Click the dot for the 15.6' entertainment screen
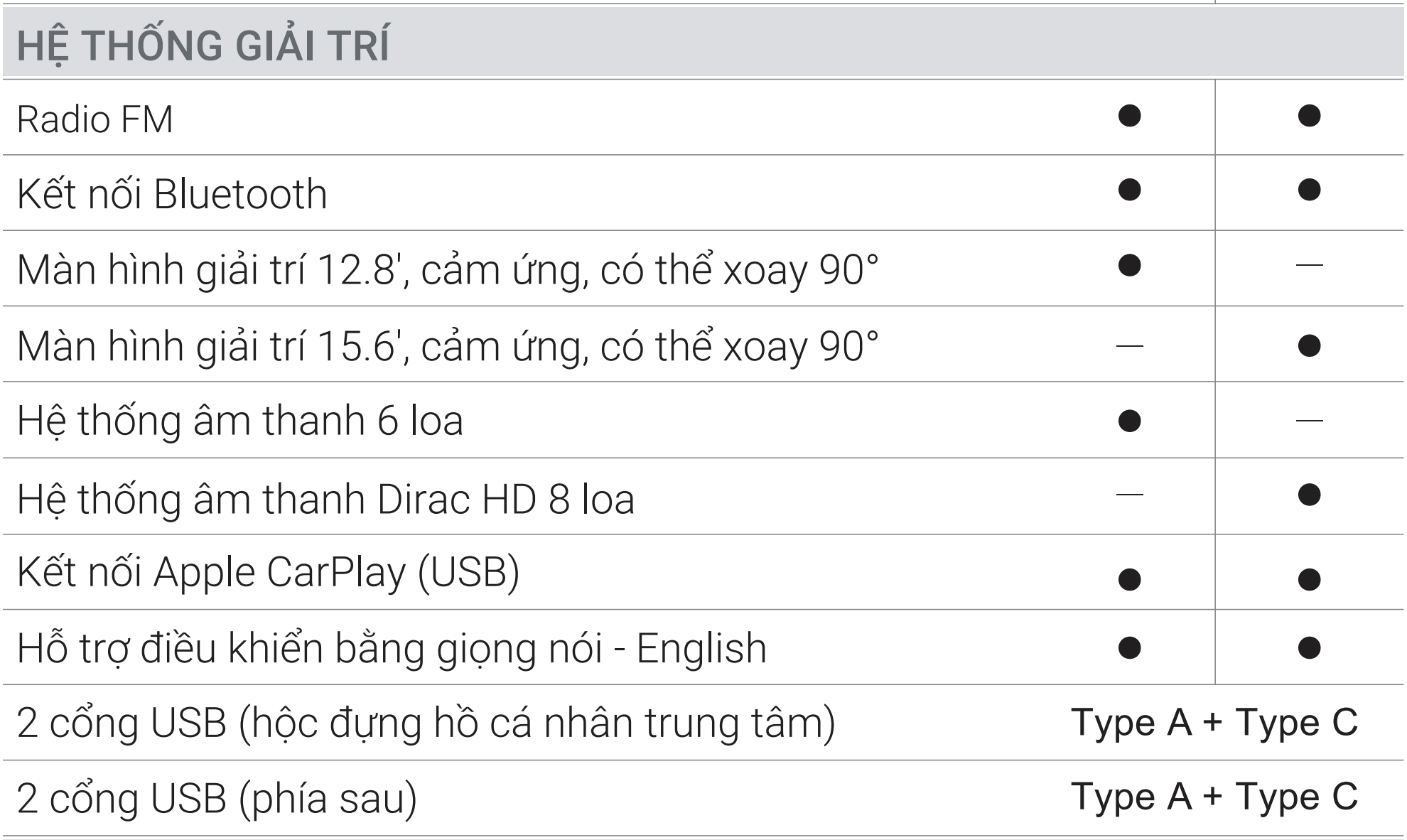This screenshot has height=840, width=1407. [x=1308, y=345]
